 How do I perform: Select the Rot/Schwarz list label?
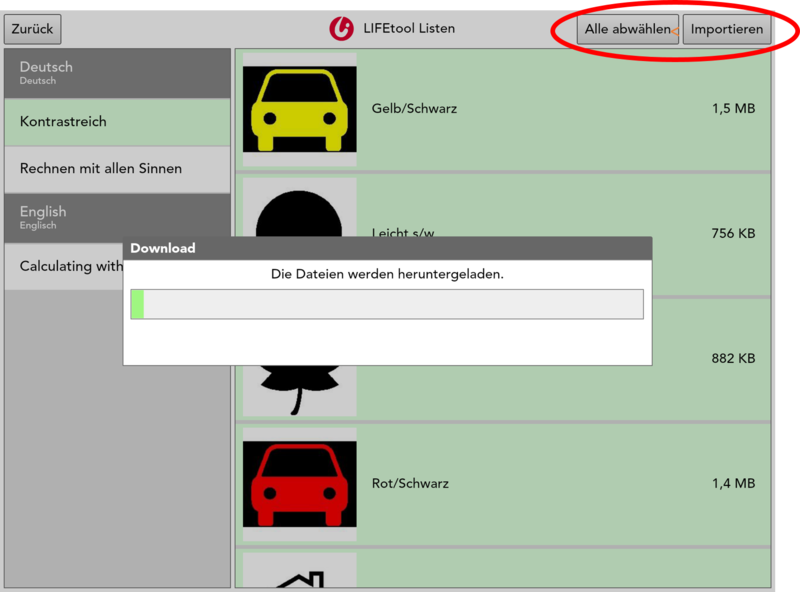tap(410, 484)
